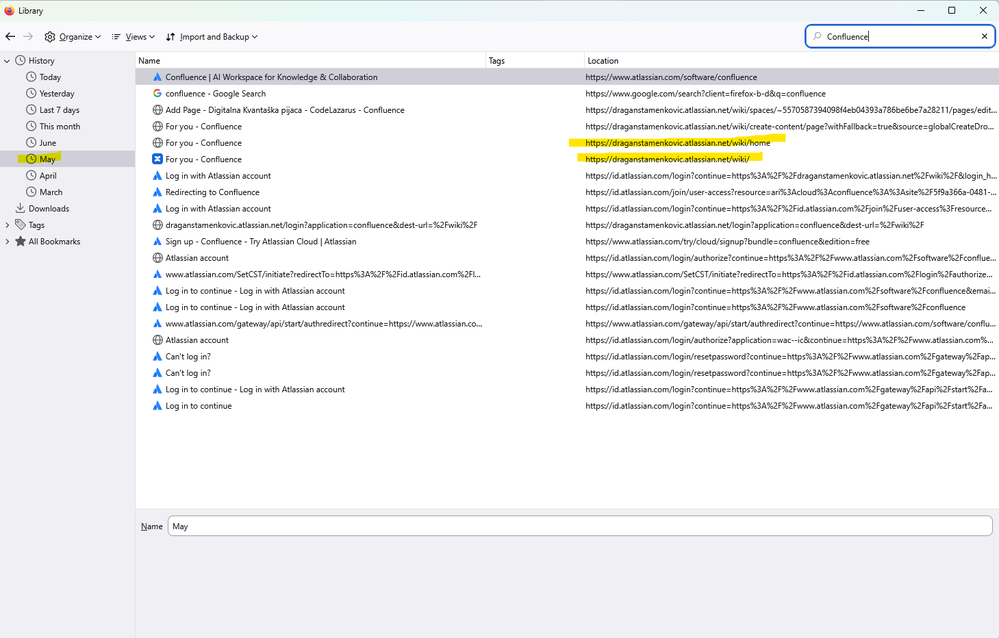Click Atlassian icon of last Log in row

pyautogui.click(x=157, y=406)
